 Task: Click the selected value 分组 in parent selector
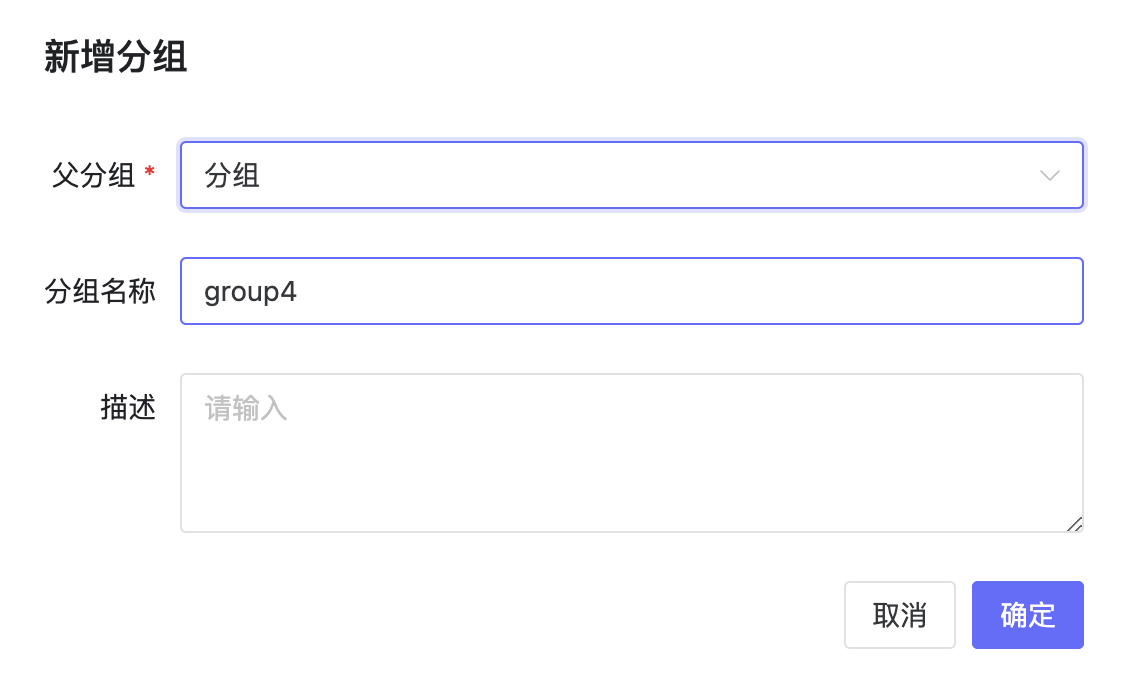[x=232, y=176]
